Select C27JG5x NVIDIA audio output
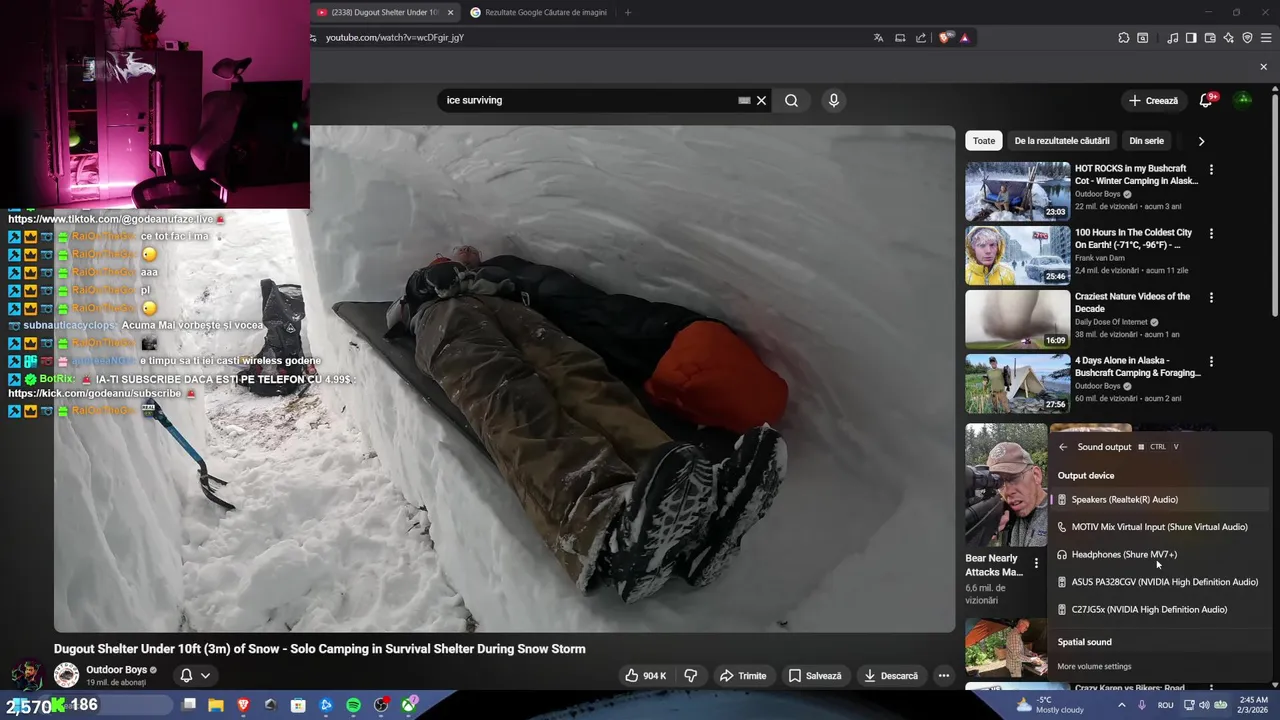Image resolution: width=1280 pixels, height=720 pixels. pyautogui.click(x=1160, y=609)
